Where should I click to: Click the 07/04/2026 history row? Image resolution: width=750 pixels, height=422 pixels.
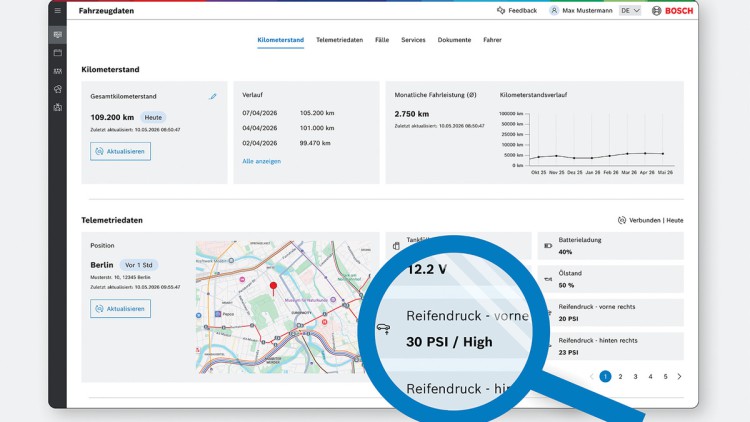coord(288,113)
